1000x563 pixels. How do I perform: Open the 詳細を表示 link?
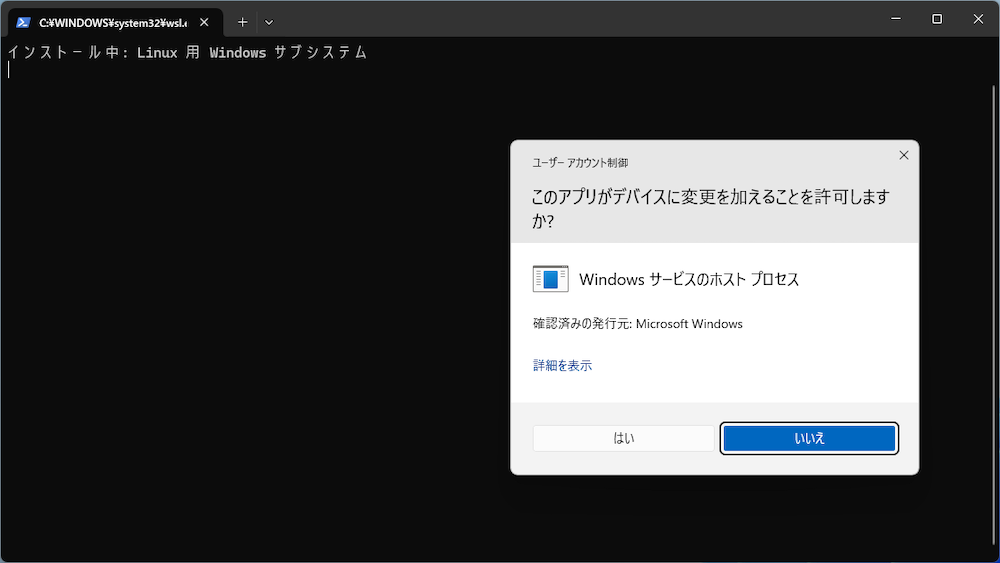[x=562, y=365]
